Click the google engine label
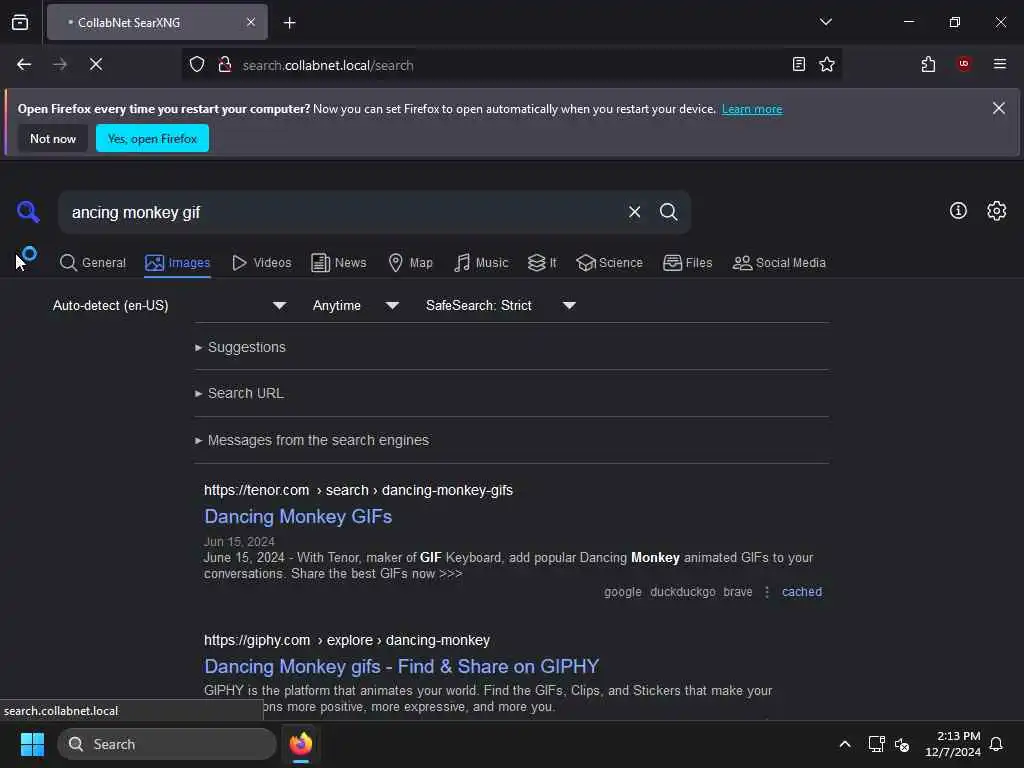 pos(622,592)
